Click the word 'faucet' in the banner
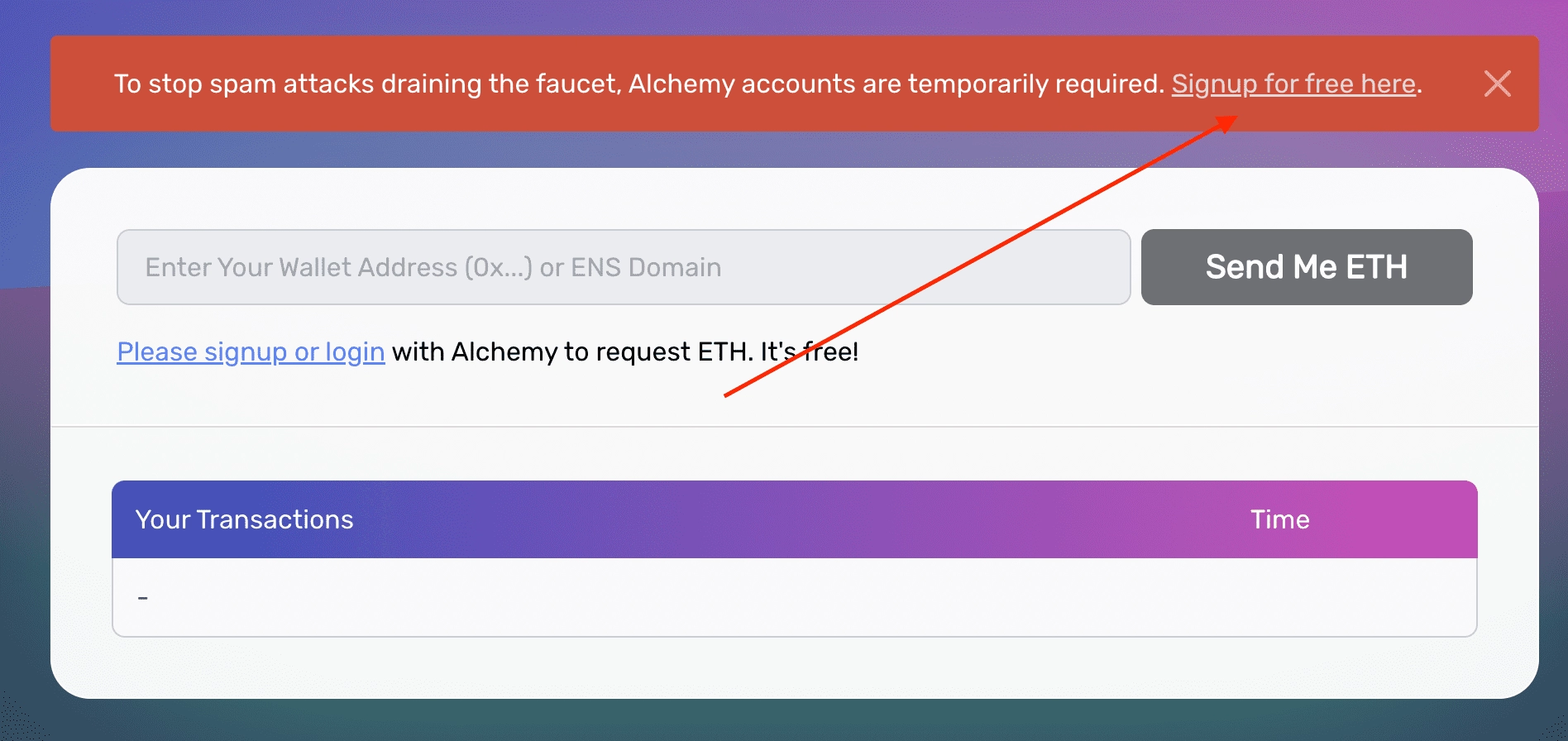1568x741 pixels. click(x=578, y=84)
